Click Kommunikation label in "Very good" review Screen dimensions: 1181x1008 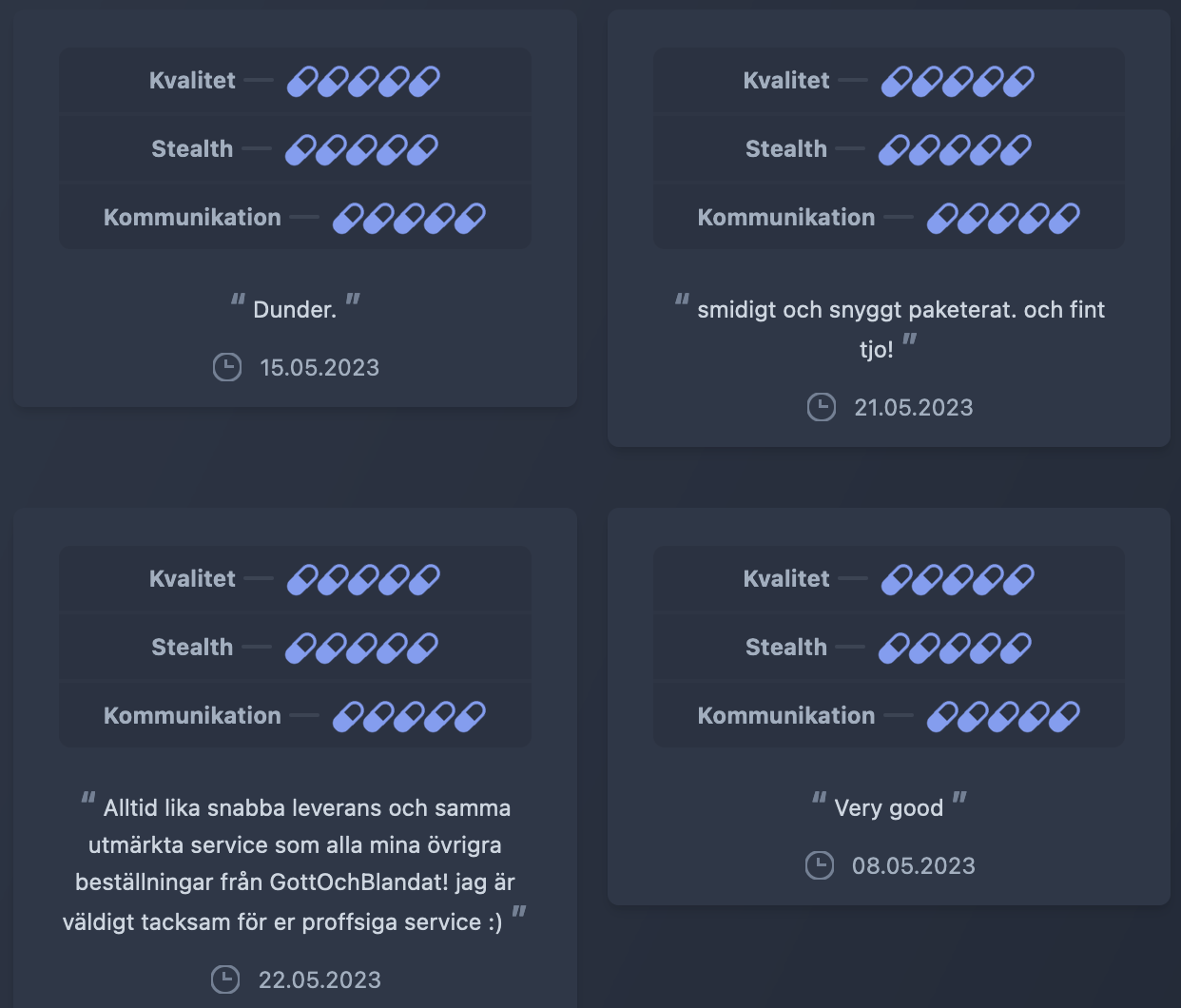[x=786, y=716]
